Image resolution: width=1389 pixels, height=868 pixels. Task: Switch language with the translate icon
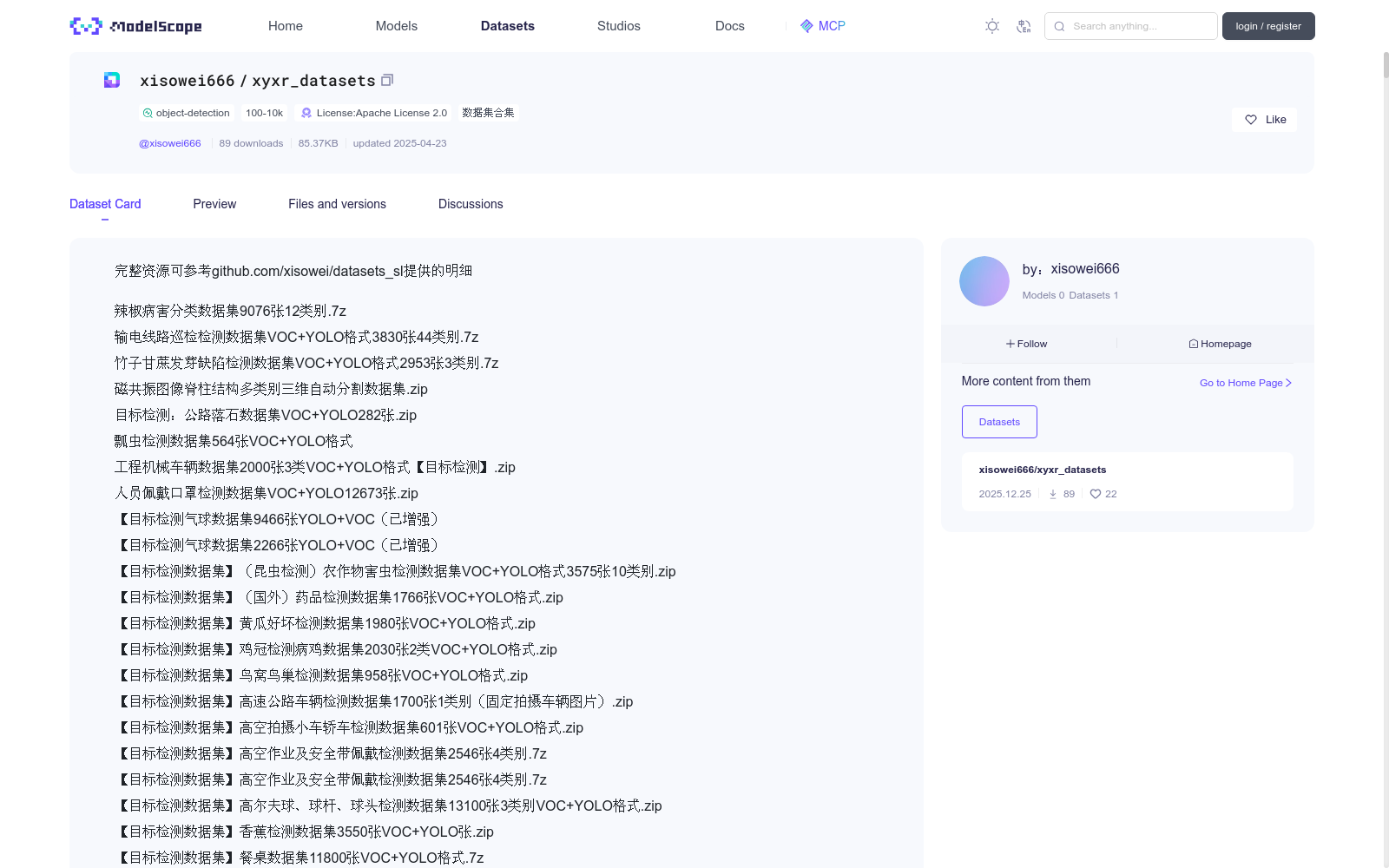(x=1024, y=26)
